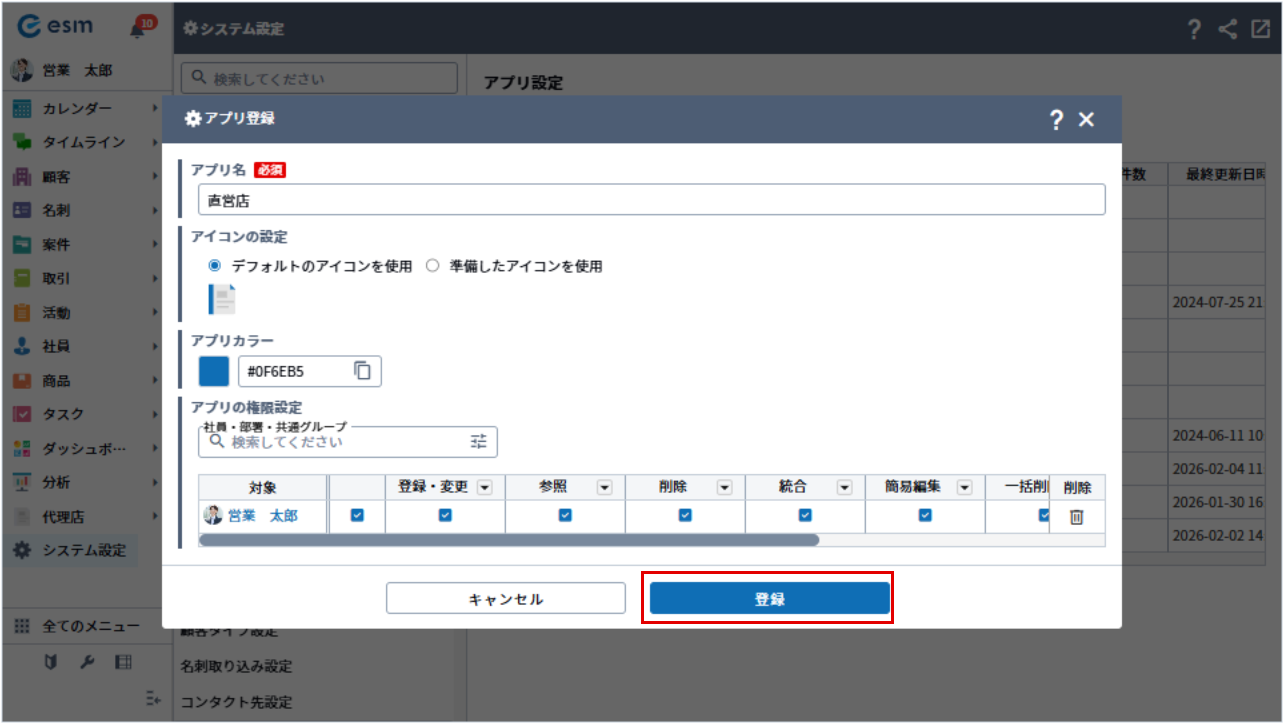Click the notification bell icon

(x=138, y=29)
